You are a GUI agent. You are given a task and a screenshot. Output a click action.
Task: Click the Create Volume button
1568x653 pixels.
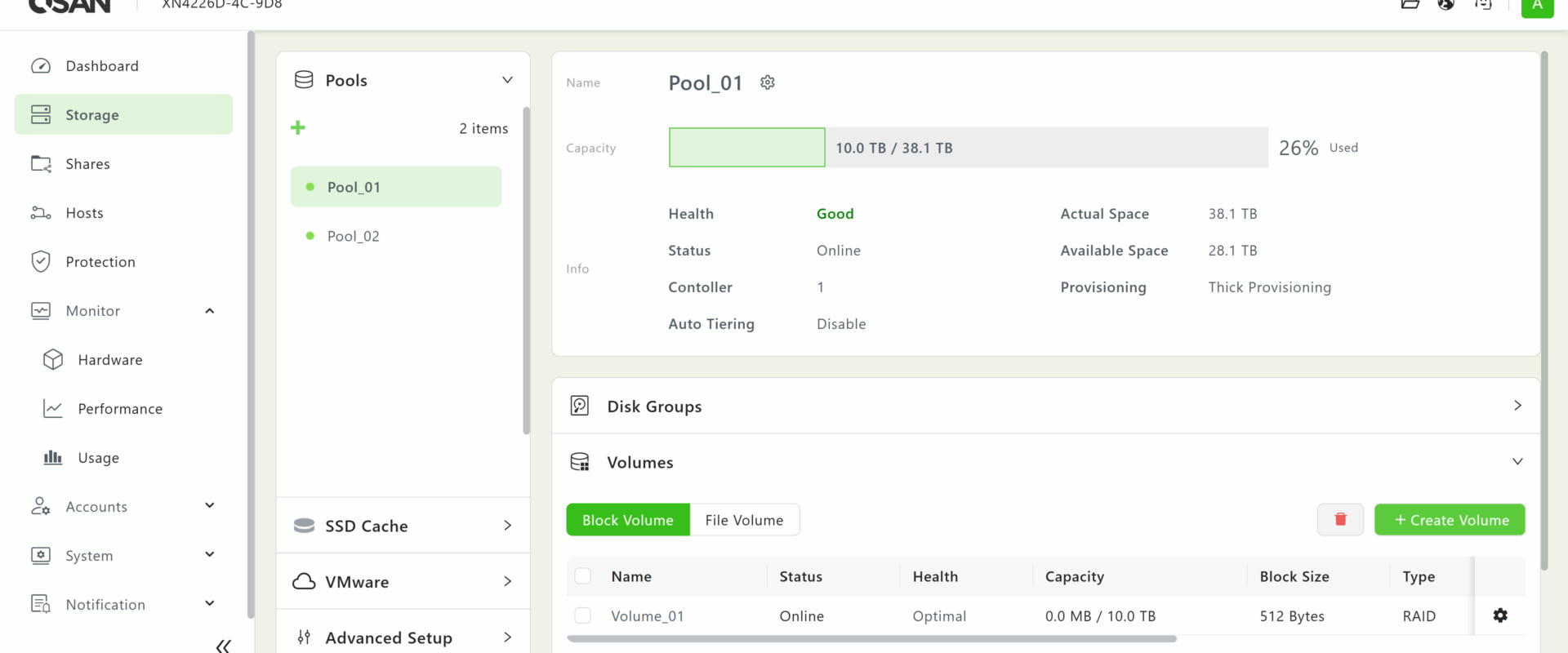click(1450, 520)
